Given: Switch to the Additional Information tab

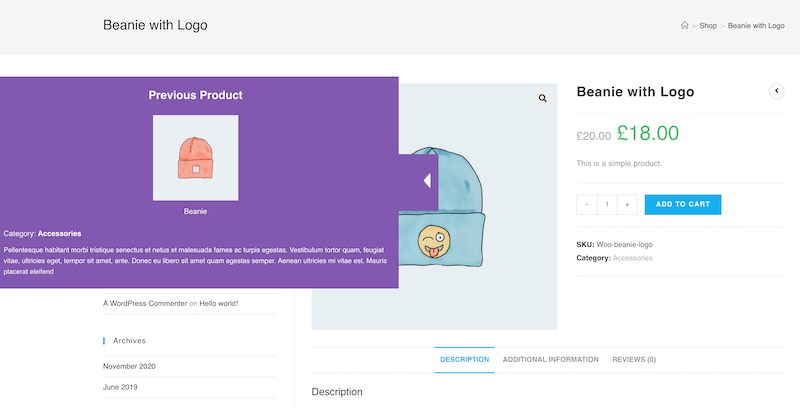Looking at the screenshot, I should coord(551,360).
